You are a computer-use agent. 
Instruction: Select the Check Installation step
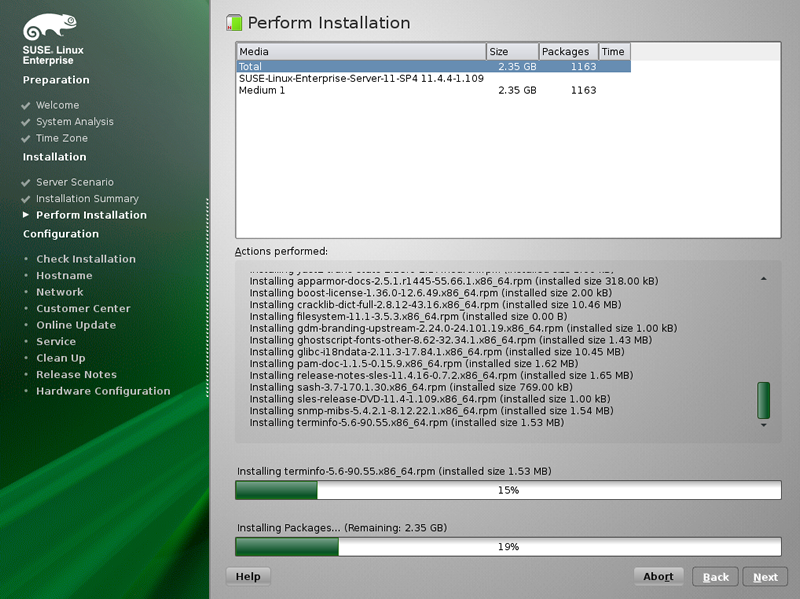[x=86, y=259]
